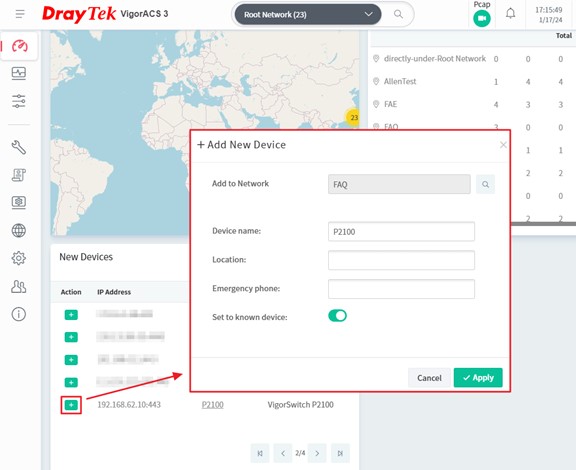Open the notifications bell icon

(x=510, y=14)
